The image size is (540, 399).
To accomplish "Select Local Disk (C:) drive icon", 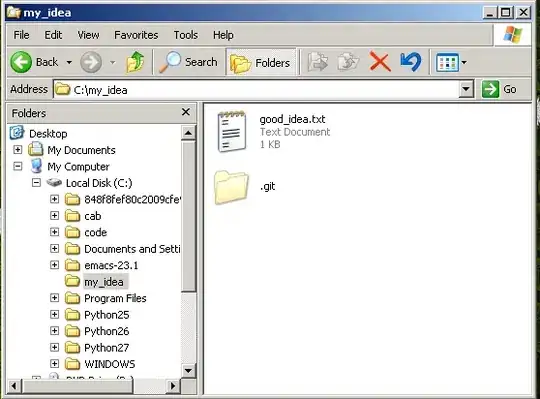I will pyautogui.click(x=54, y=182).
